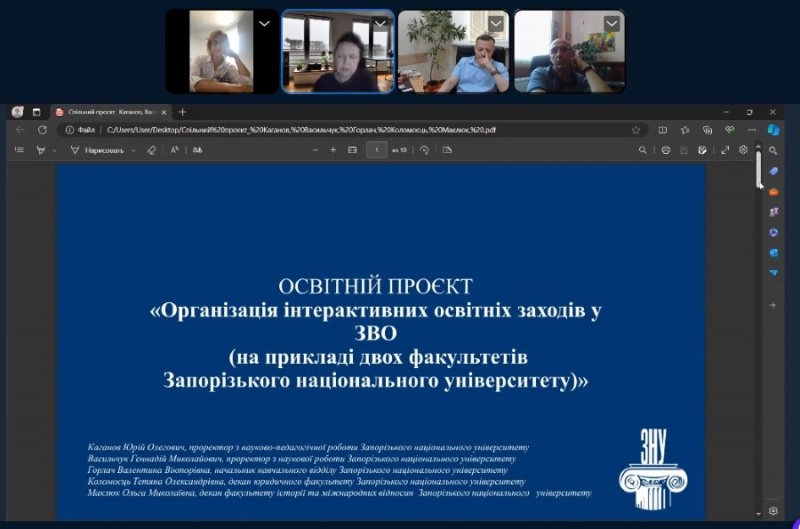Open find in PDF search icon
Image resolution: width=800 pixels, height=529 pixels.
pyautogui.click(x=643, y=150)
